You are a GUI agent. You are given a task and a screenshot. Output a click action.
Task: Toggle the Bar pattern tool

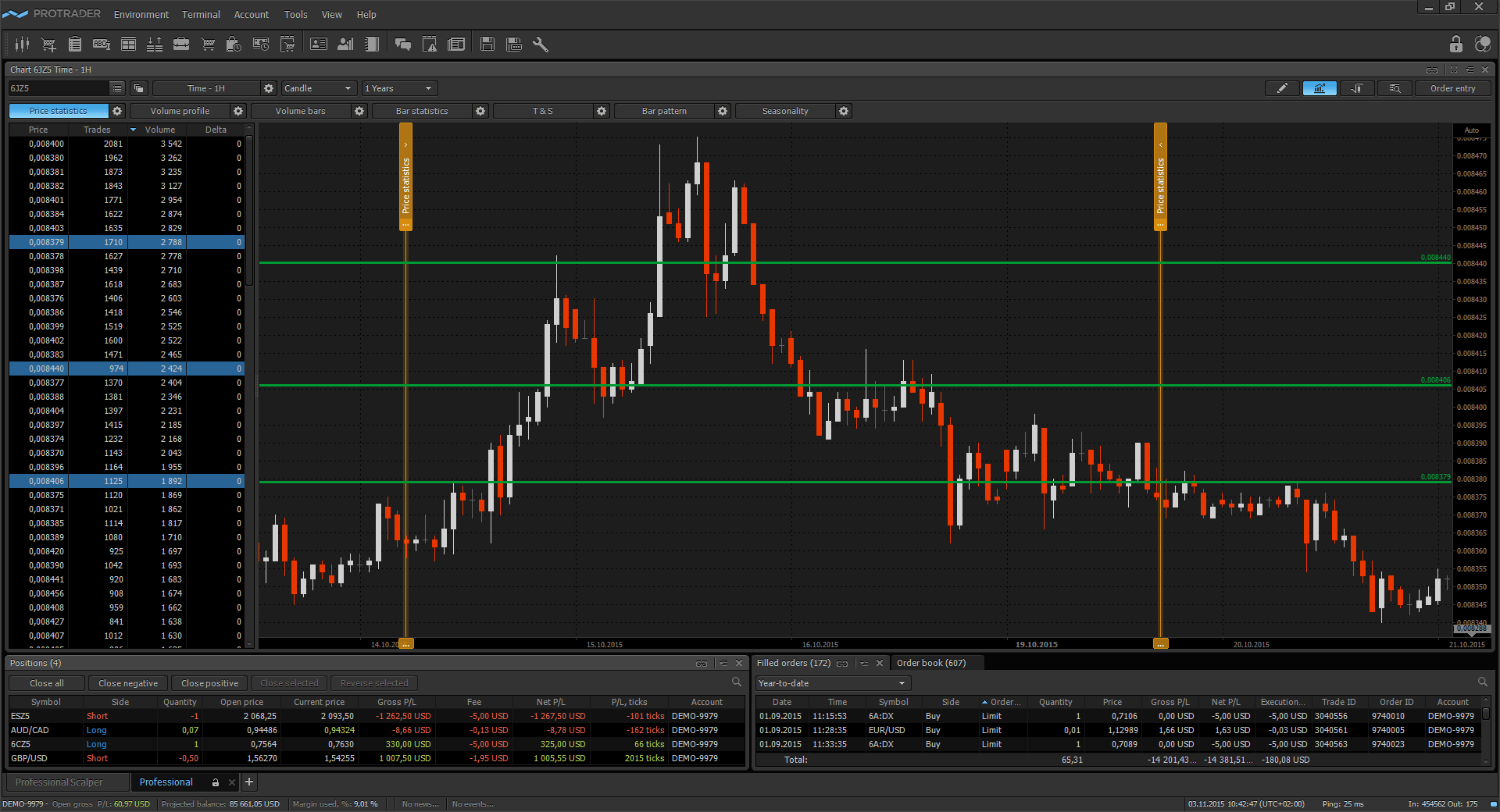664,111
